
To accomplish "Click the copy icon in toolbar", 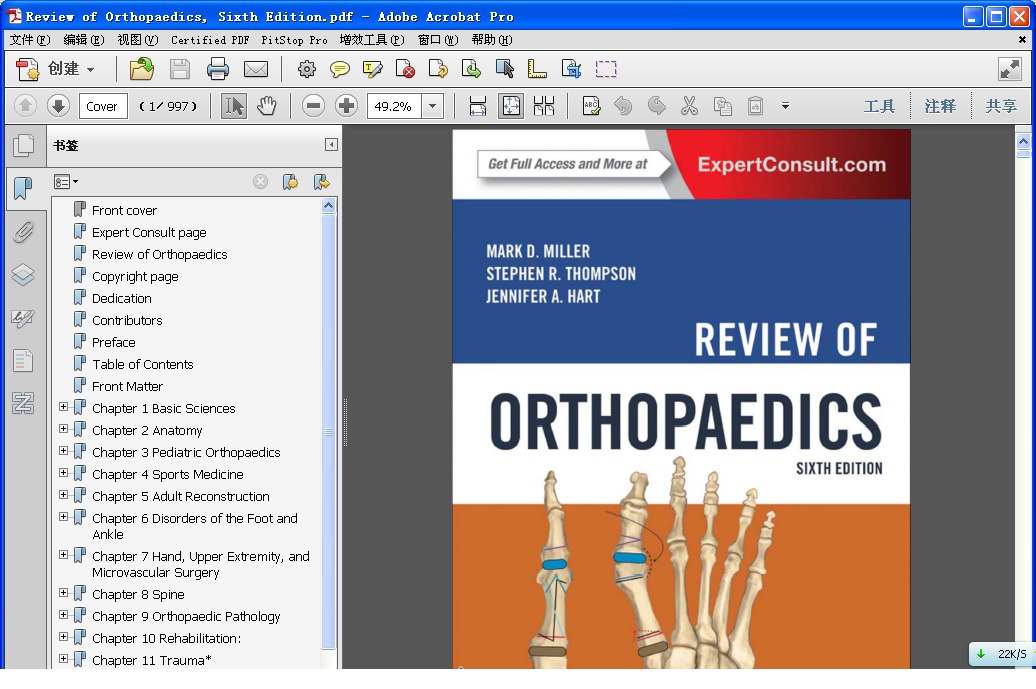I will (x=723, y=106).
